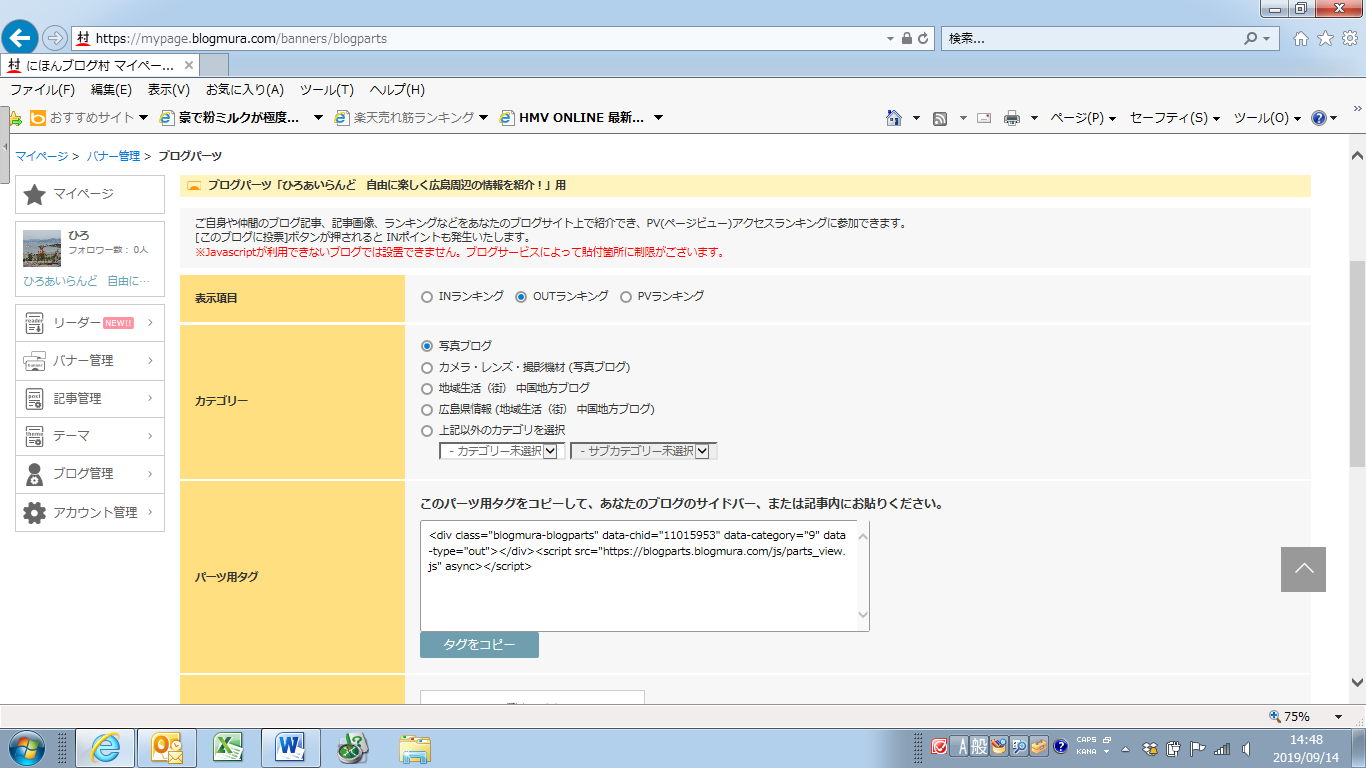
Task: Click the タグをコピー button
Action: pyautogui.click(x=479, y=645)
